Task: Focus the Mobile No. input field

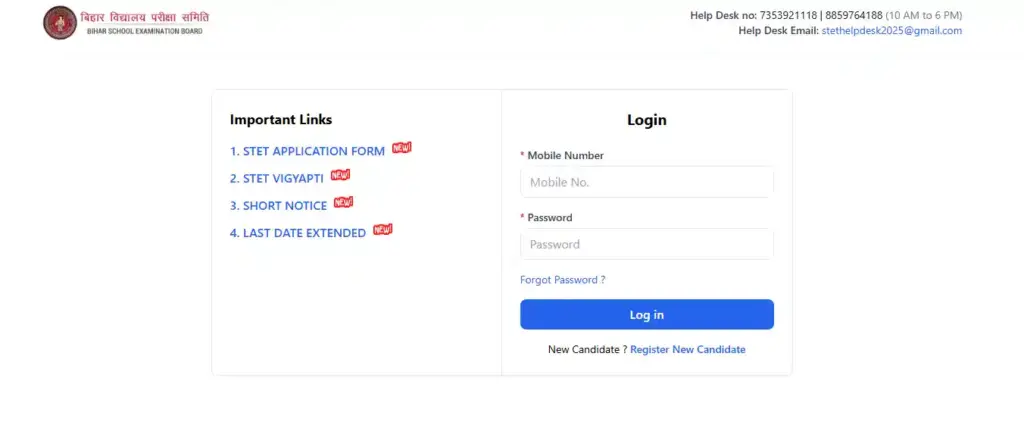Action: pos(646,182)
